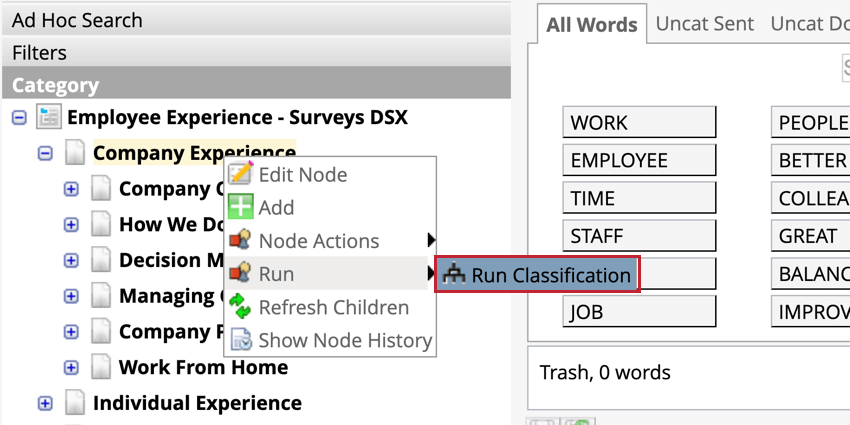Switch to the Uncat Sent tab
The image size is (850, 425).
[x=705, y=23]
